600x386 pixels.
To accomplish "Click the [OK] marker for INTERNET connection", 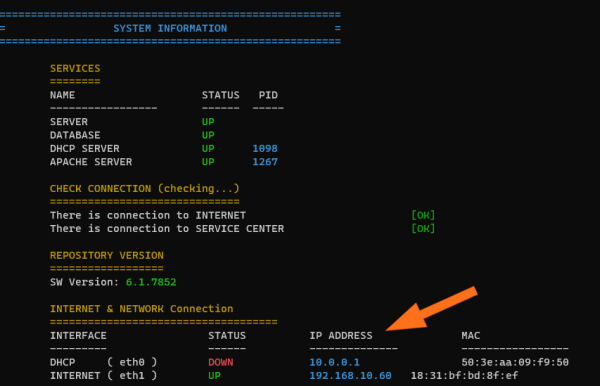I will pyautogui.click(x=423, y=216).
